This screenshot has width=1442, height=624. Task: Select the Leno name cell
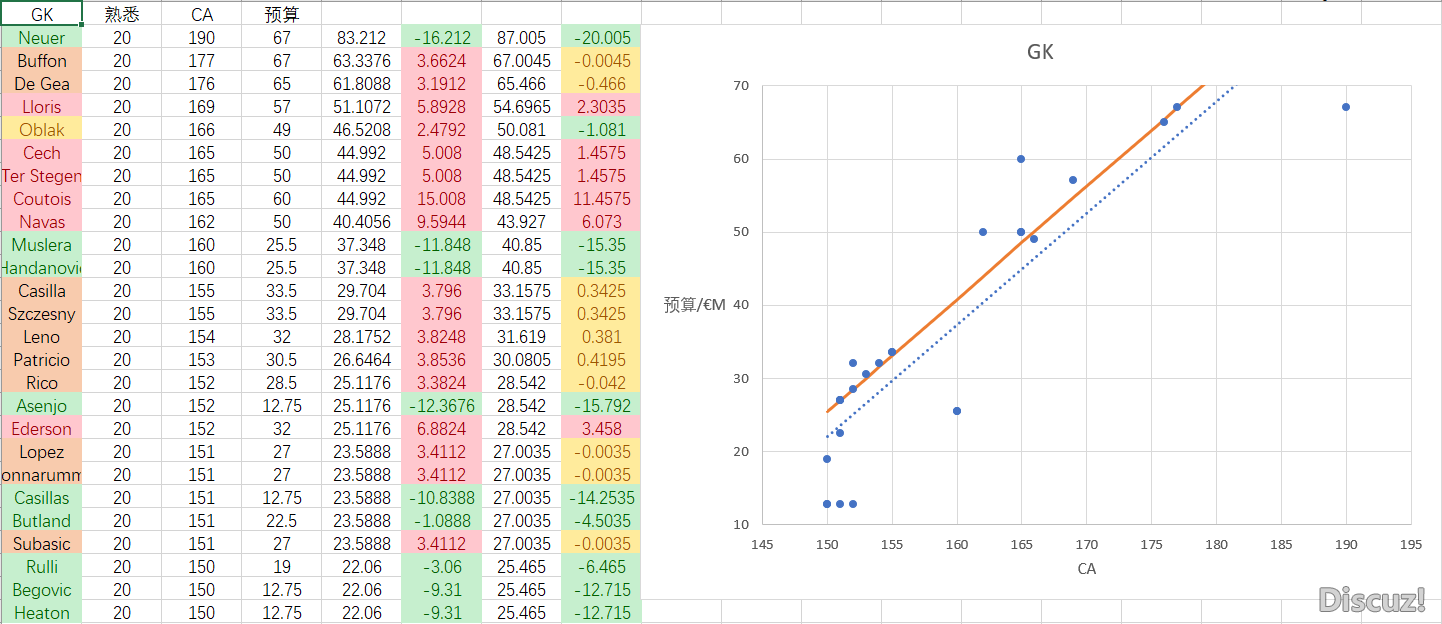(x=42, y=337)
